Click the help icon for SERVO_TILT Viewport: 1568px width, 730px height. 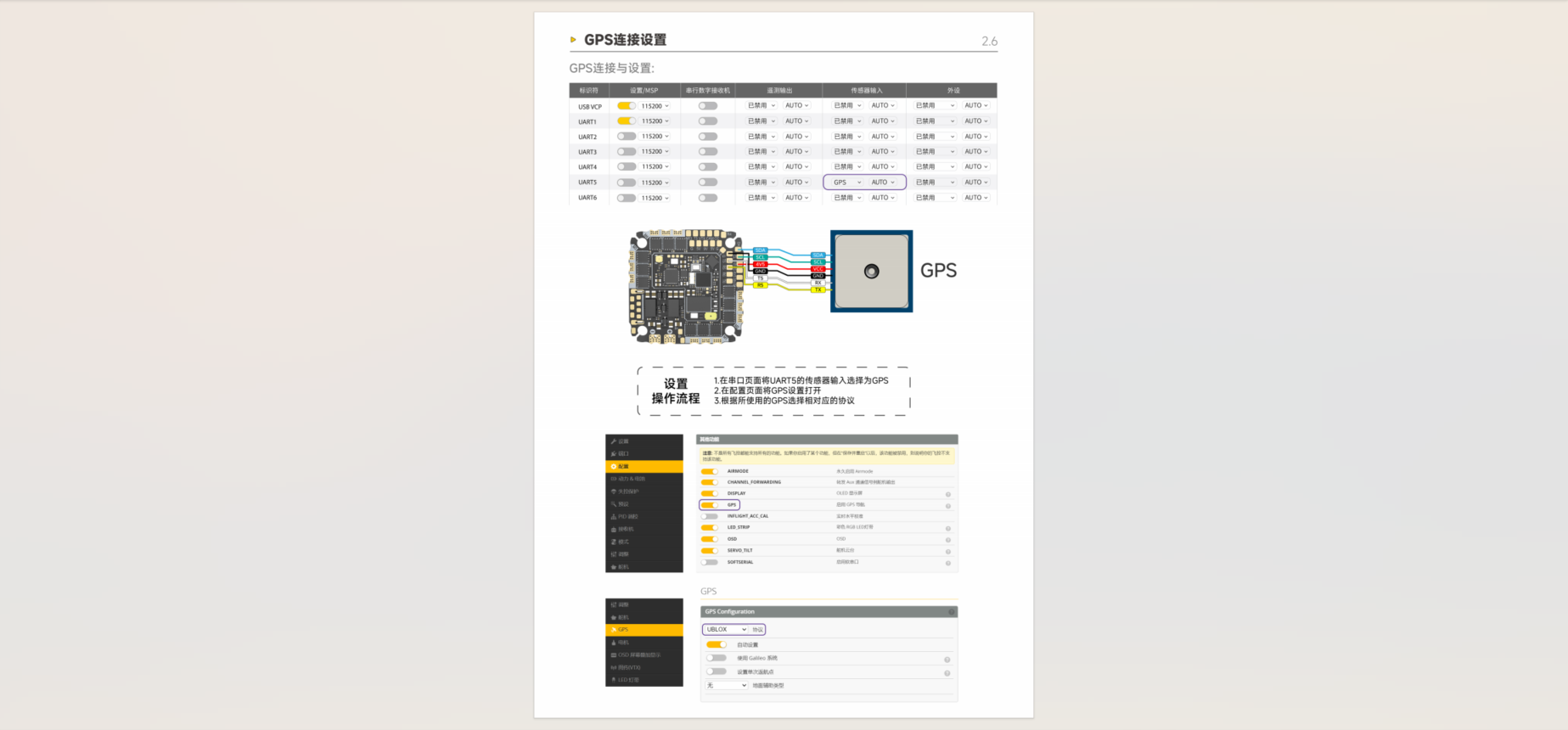point(947,552)
